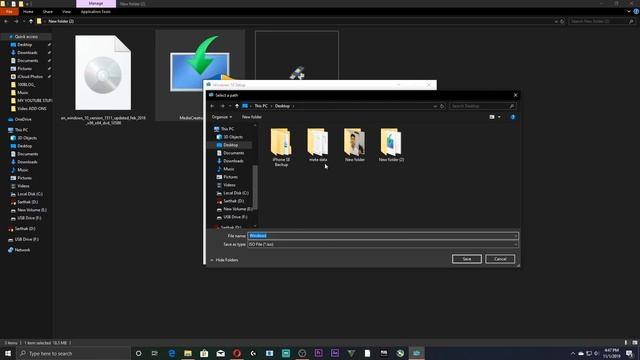The height and width of the screenshot is (360, 640).
Task: Click dialog Up one level arrow
Action: click(237, 106)
